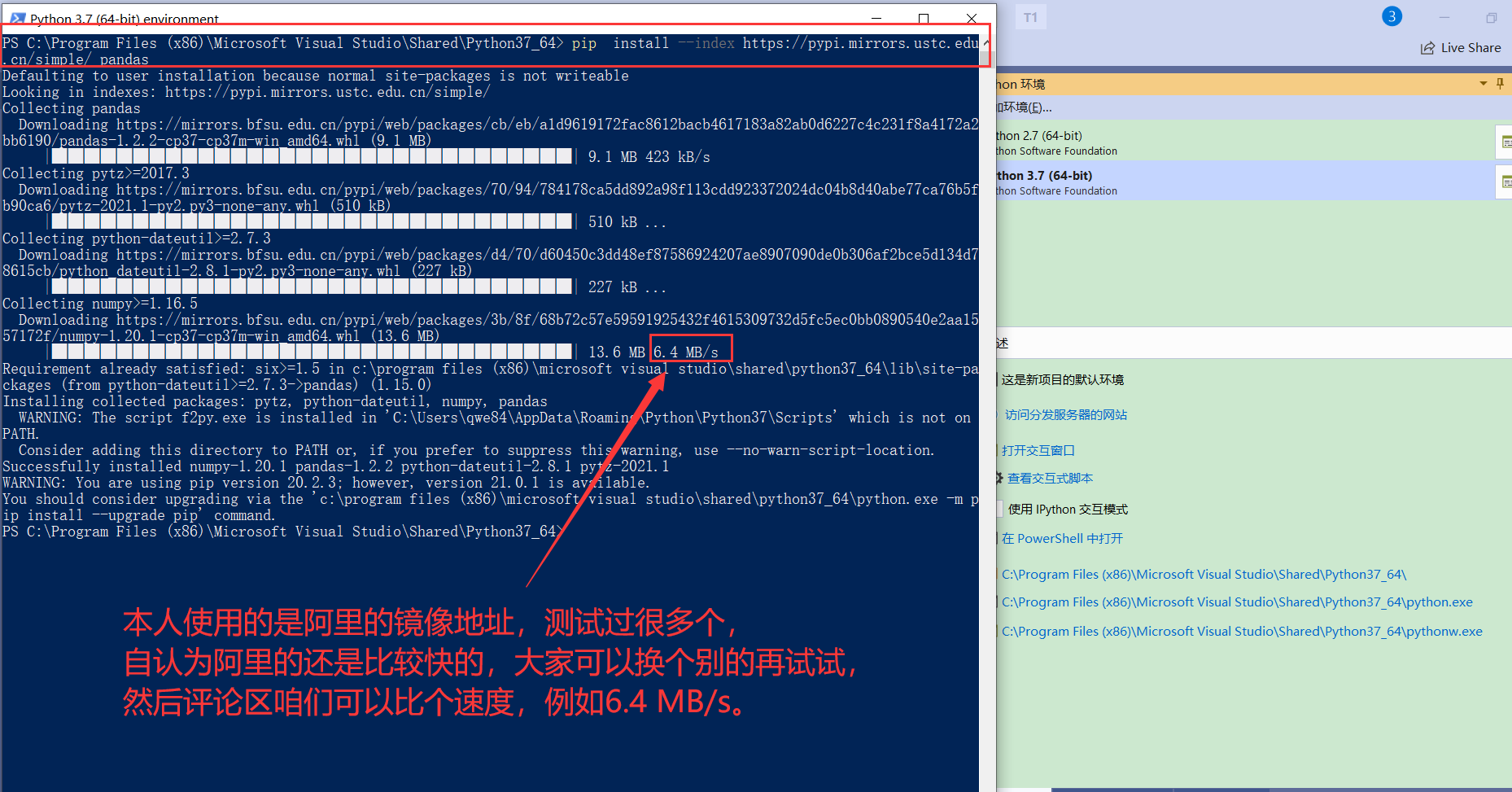Toggle 这是新项目的默认环境 option
The height and width of the screenshot is (792, 1512).
[1061, 380]
